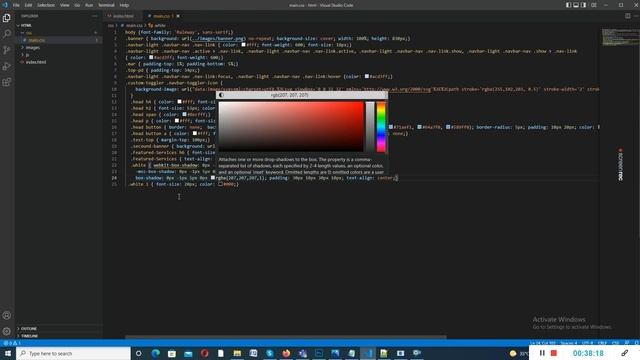Viewport: 640px width, 360px height.
Task: Open the Extensions view
Action: [7, 82]
